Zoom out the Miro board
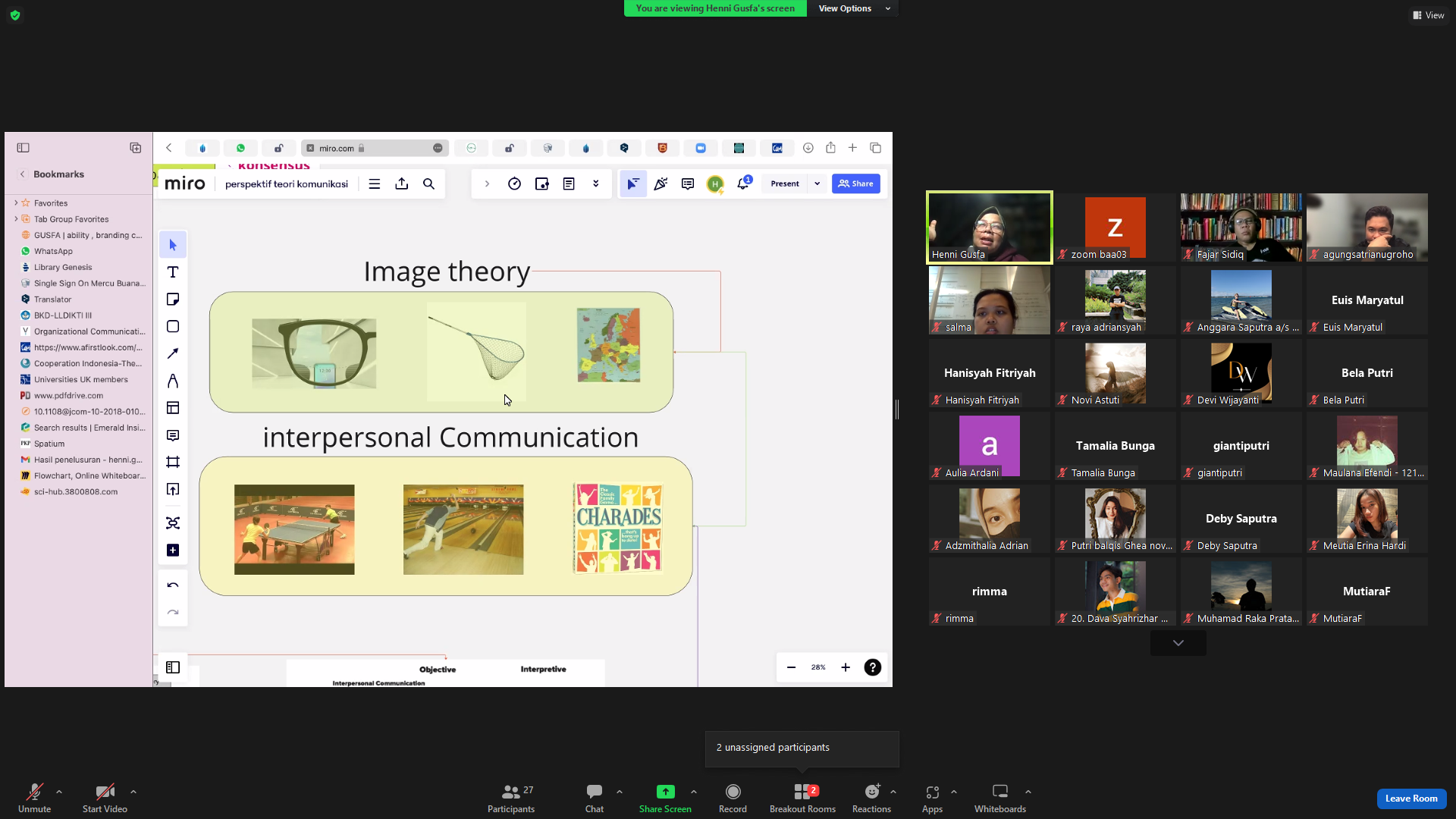The height and width of the screenshot is (819, 1456). tap(792, 667)
